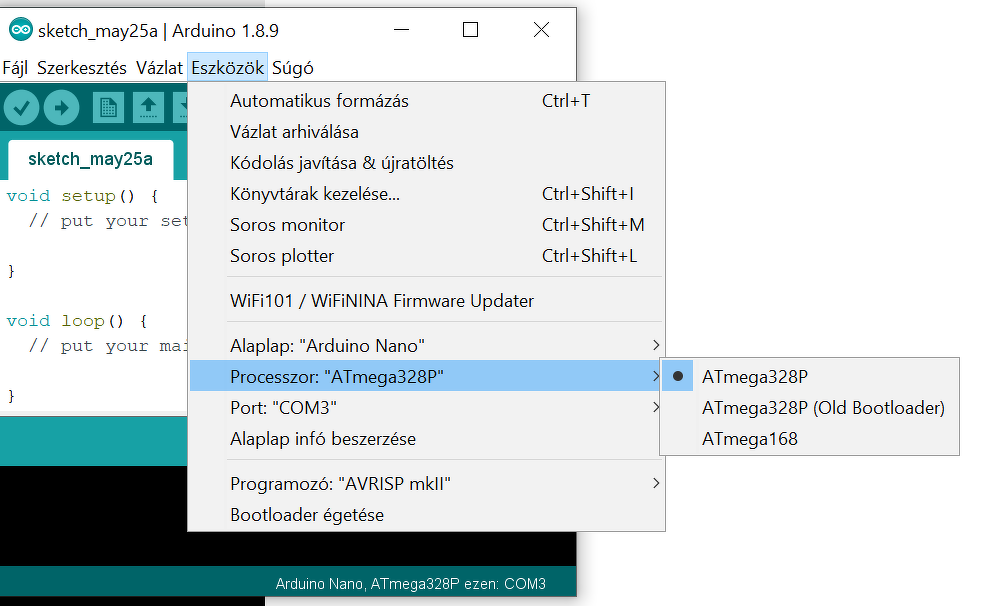Screen dimensions: 1006x606
Task: Choose Alaplap infó beszerzése entry
Action: [427, 439]
